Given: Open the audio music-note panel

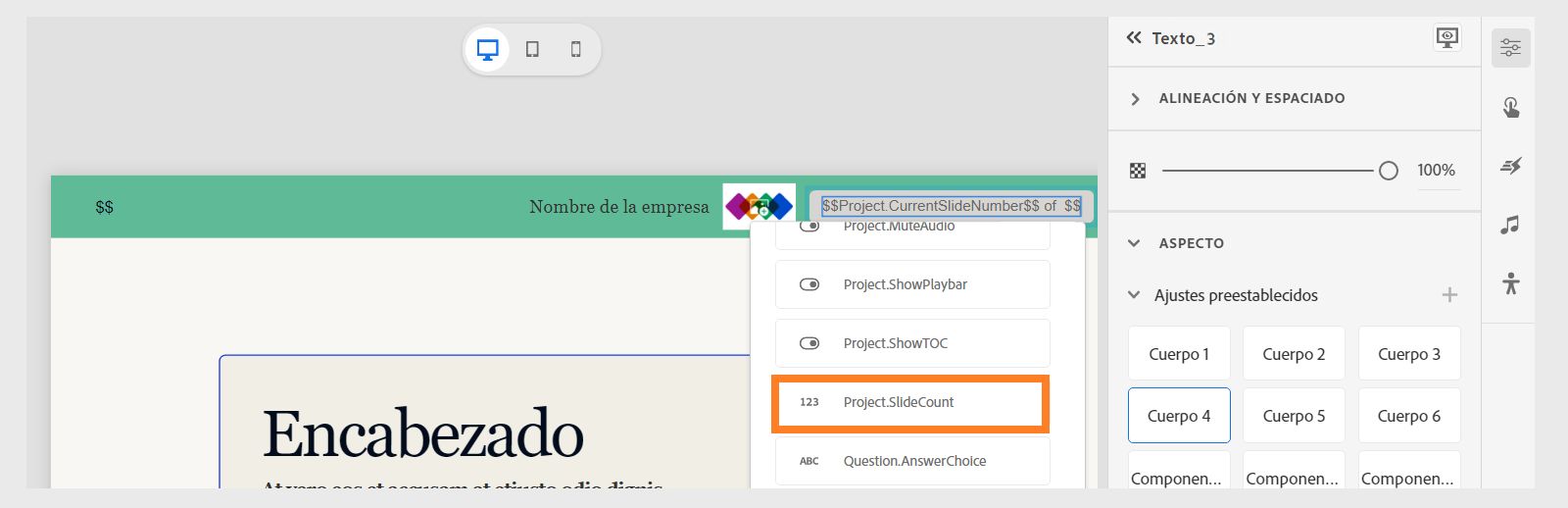Looking at the screenshot, I should pos(1510,225).
